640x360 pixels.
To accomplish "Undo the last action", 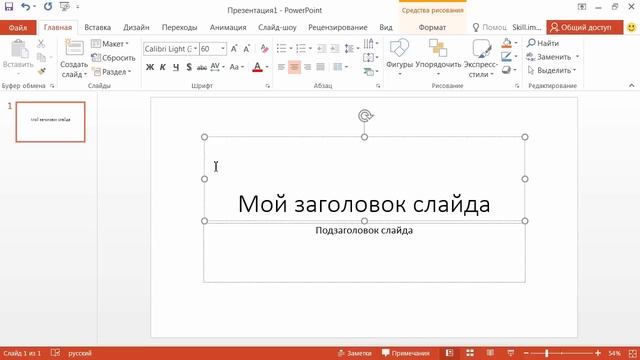I will pos(26,7).
